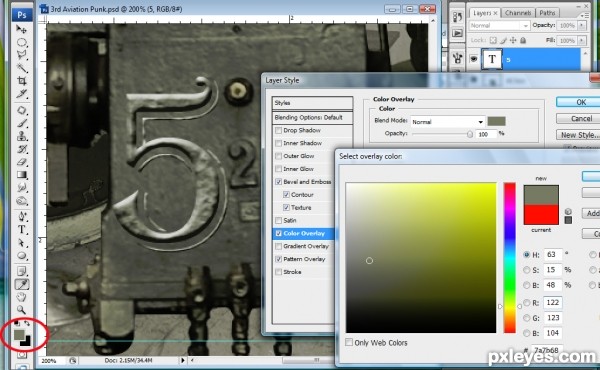Screen dimensions: 600x370
Task: Select the Hand tool
Action: point(21,297)
